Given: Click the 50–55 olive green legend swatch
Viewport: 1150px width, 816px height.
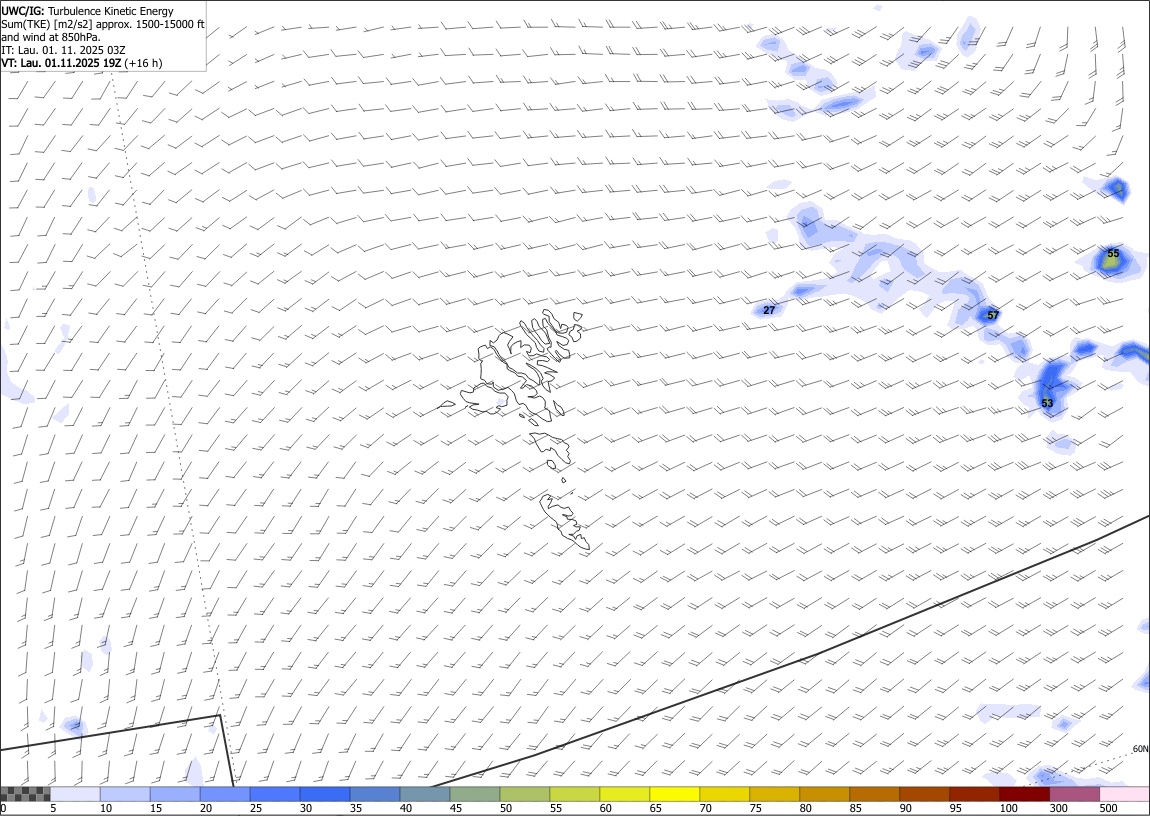Looking at the screenshot, I should (x=524, y=794).
